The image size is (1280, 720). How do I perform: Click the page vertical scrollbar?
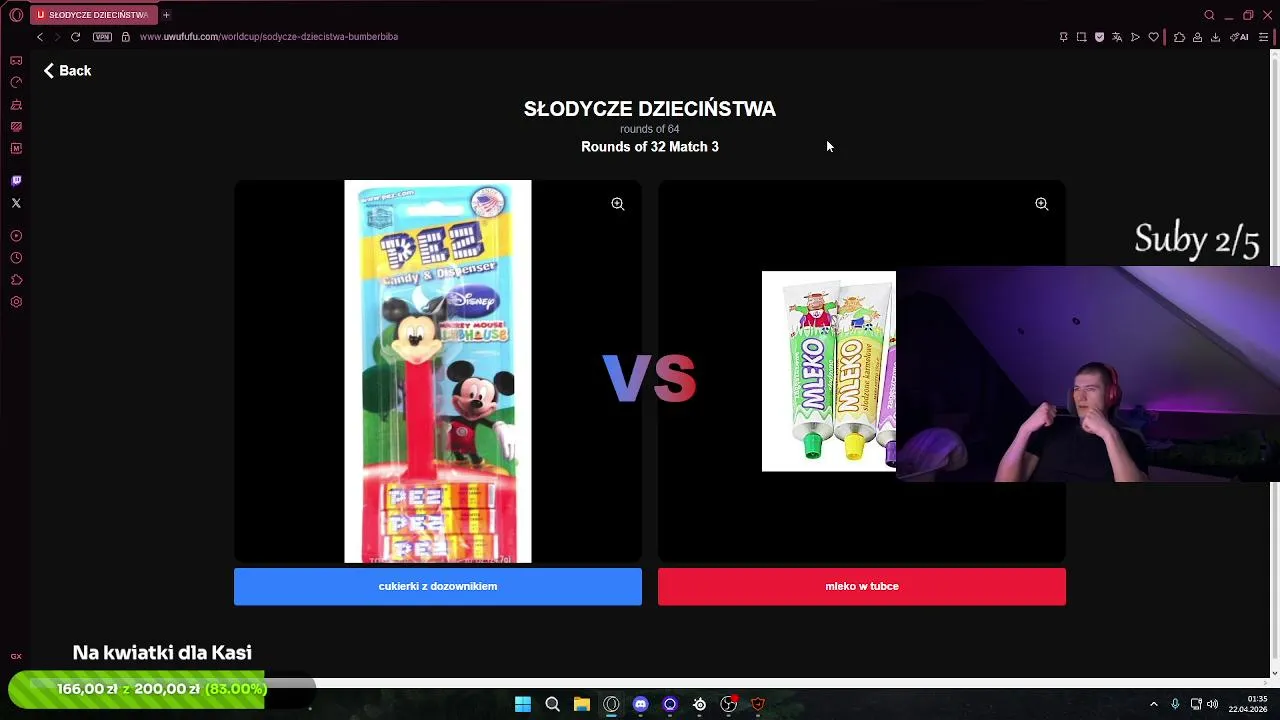click(x=1274, y=362)
